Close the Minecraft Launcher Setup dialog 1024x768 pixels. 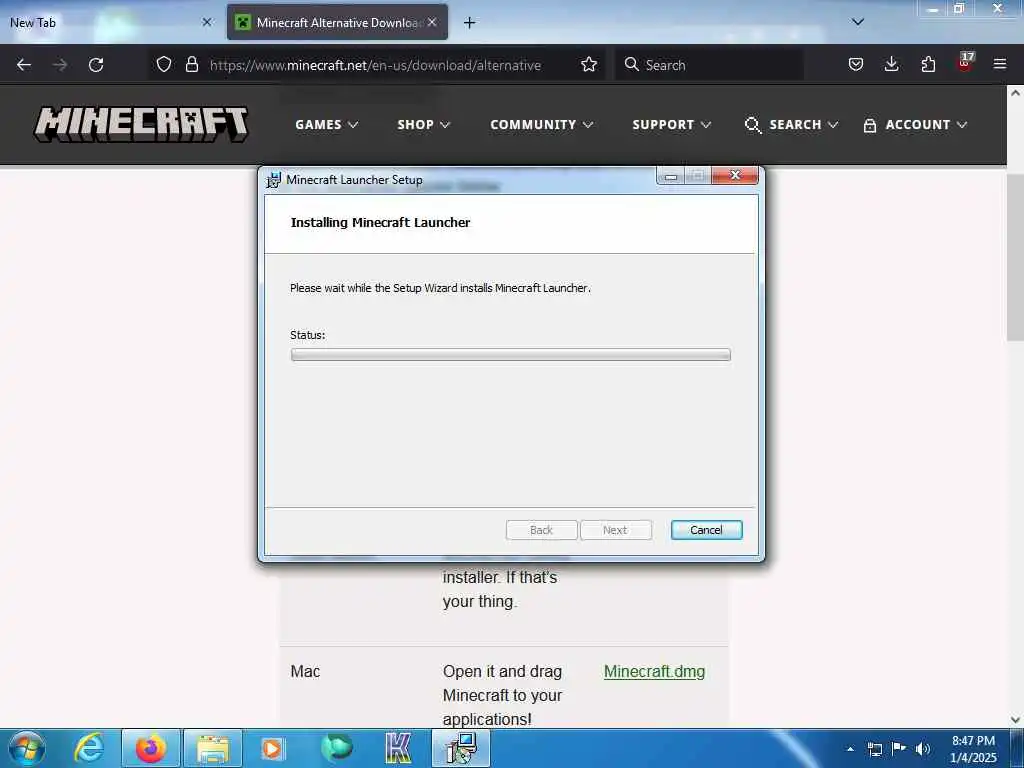click(x=735, y=175)
